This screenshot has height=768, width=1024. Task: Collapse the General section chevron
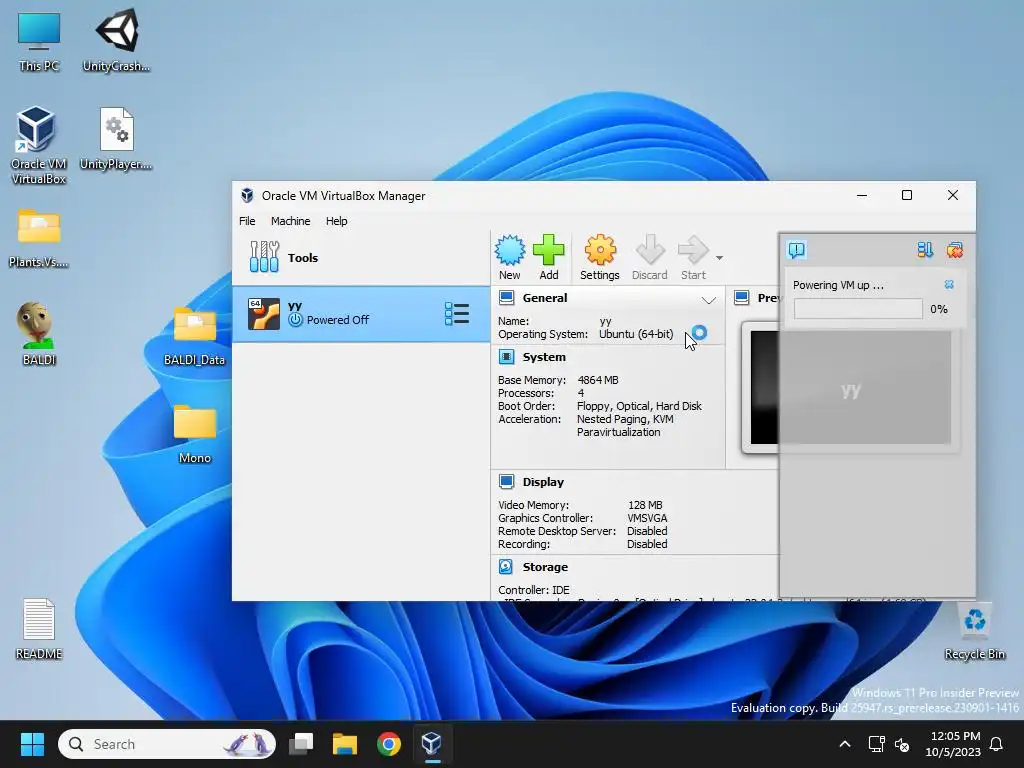(709, 300)
